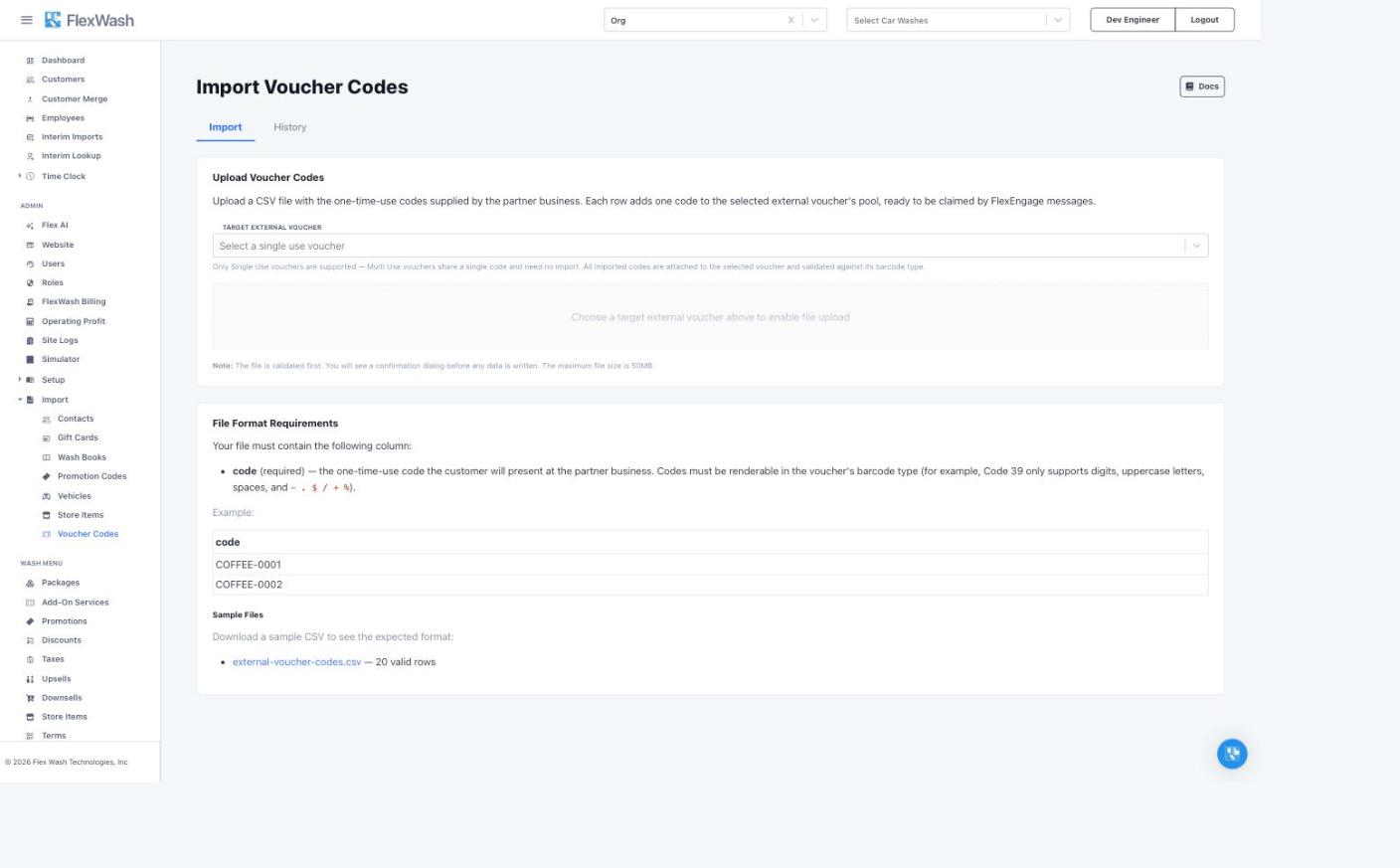Click the disabled file upload drop zone
The image size is (1400, 868).
pyautogui.click(x=710, y=317)
